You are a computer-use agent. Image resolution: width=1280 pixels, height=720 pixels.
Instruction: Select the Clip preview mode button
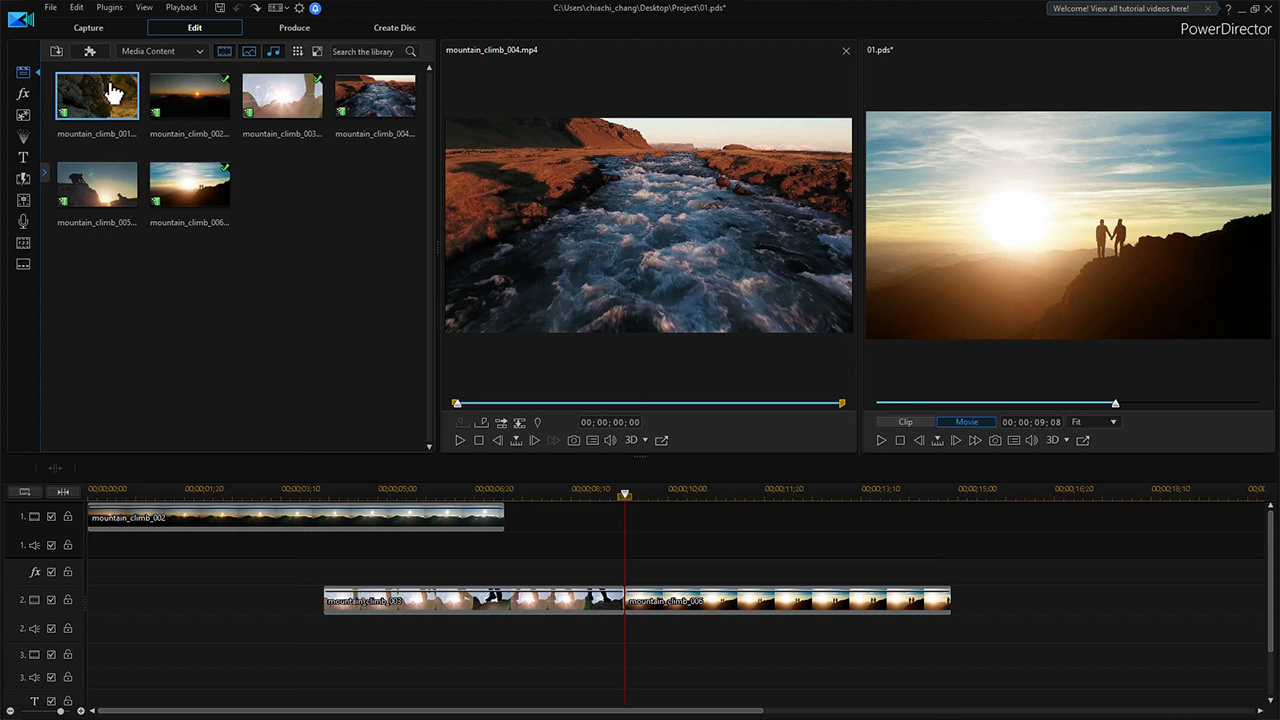click(x=905, y=422)
